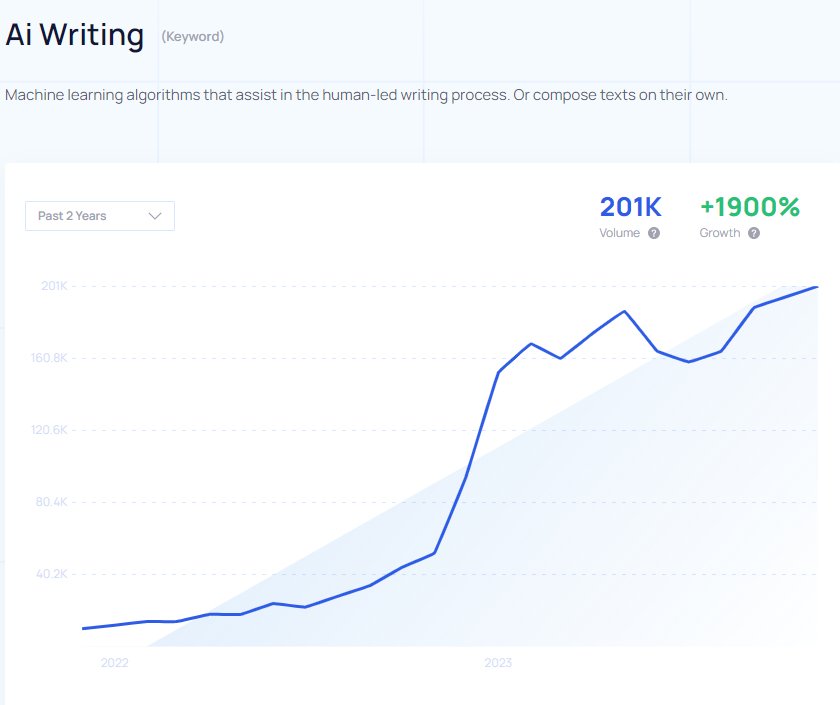Click the Growth help question-mark icon
Viewport: 840px width, 705px height.
point(754,233)
